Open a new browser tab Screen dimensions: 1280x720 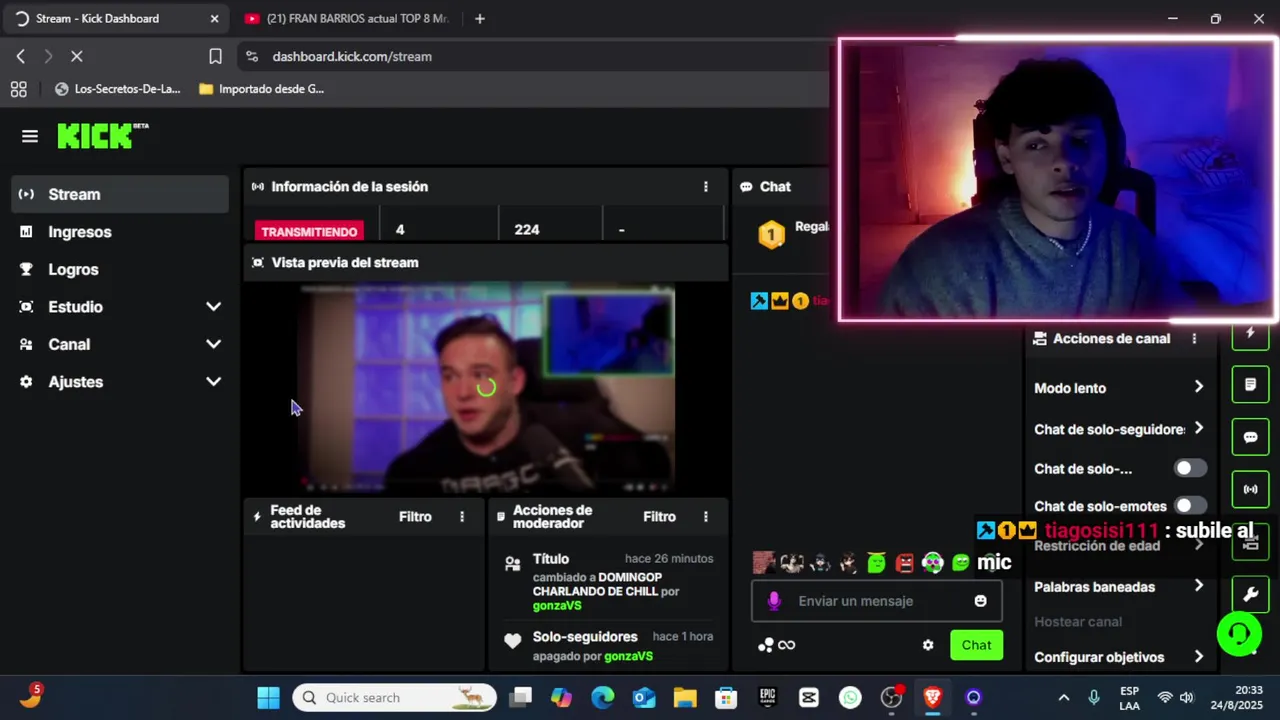pos(480,18)
